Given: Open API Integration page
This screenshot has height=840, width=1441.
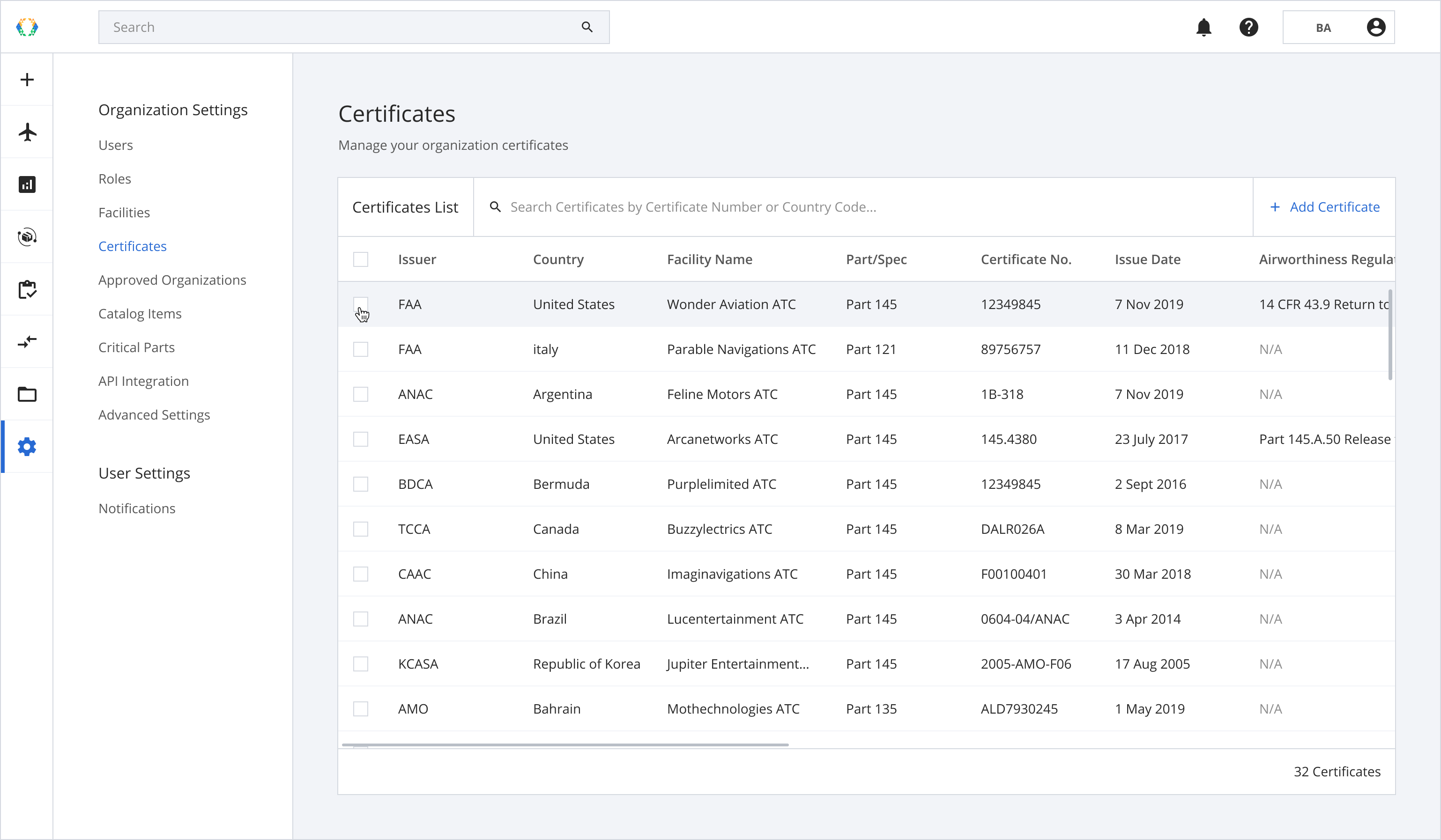Looking at the screenshot, I should point(143,381).
